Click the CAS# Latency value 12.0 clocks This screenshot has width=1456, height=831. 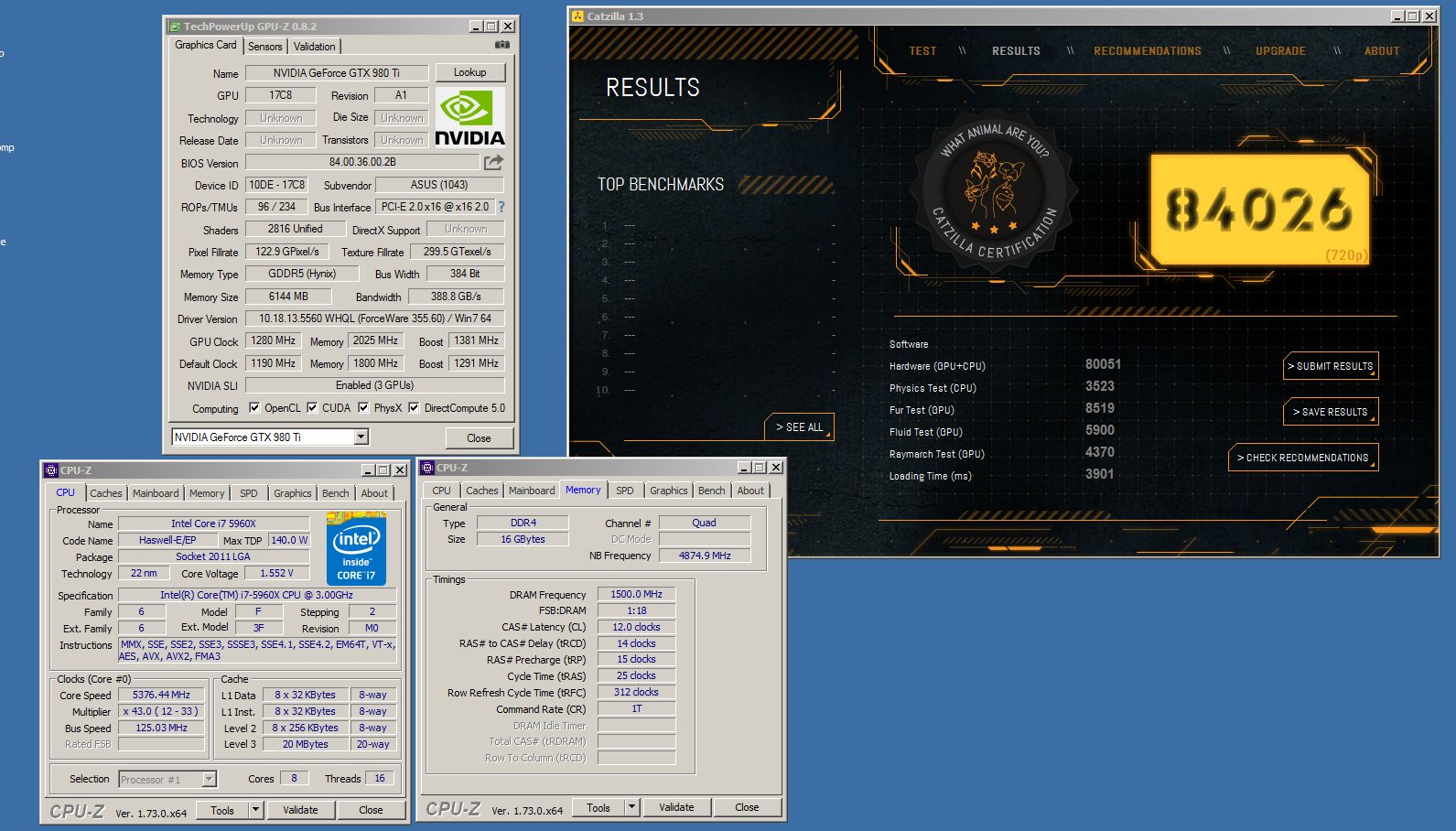coord(636,628)
